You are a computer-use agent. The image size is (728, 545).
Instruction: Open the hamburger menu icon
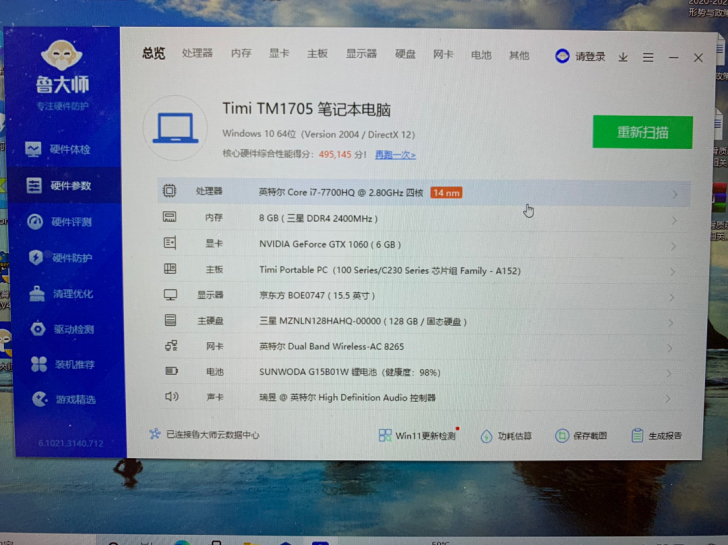(648, 58)
